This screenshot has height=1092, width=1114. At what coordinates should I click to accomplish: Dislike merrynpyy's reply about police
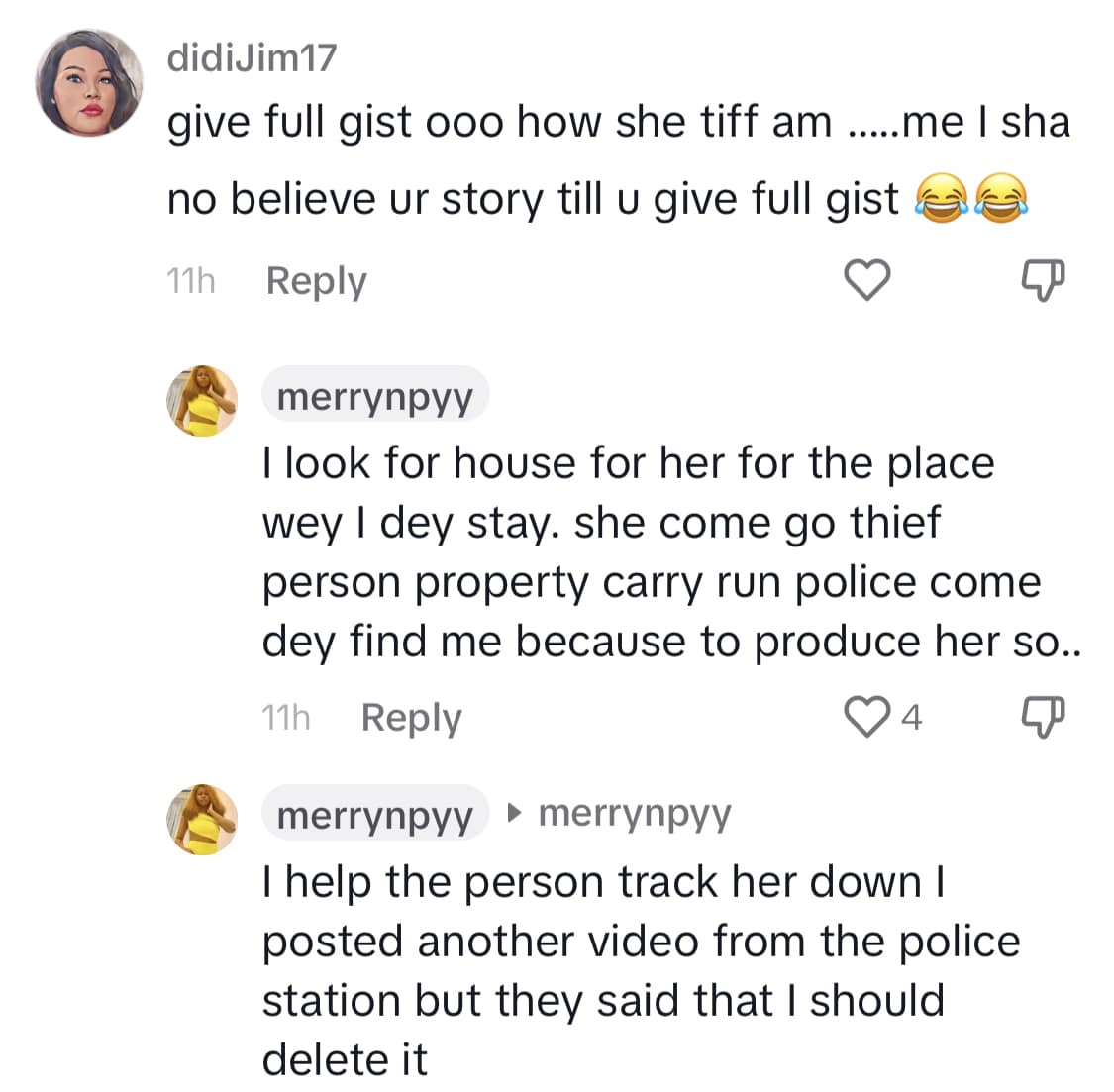pos(1043,716)
